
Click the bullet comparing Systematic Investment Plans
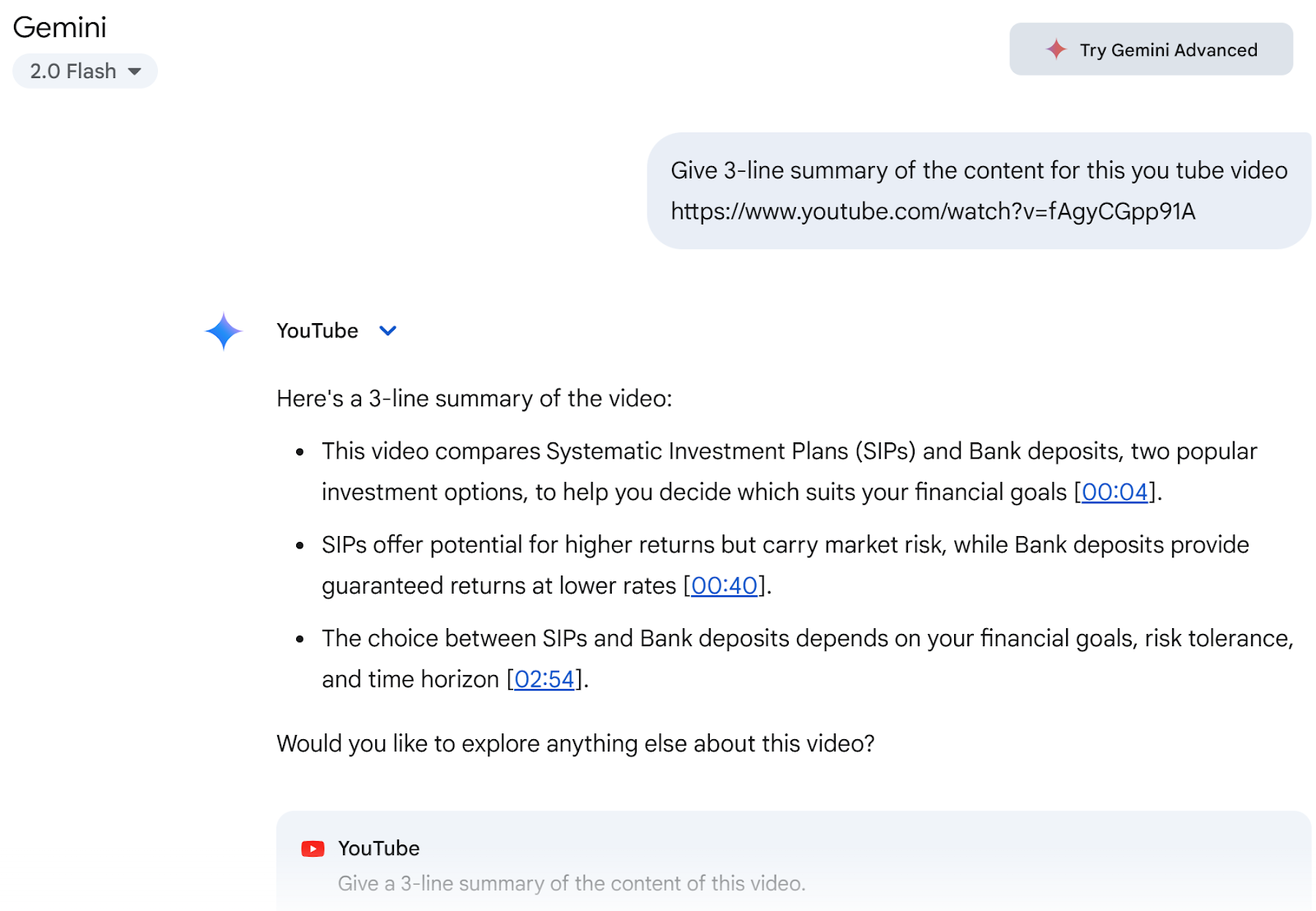(790, 471)
